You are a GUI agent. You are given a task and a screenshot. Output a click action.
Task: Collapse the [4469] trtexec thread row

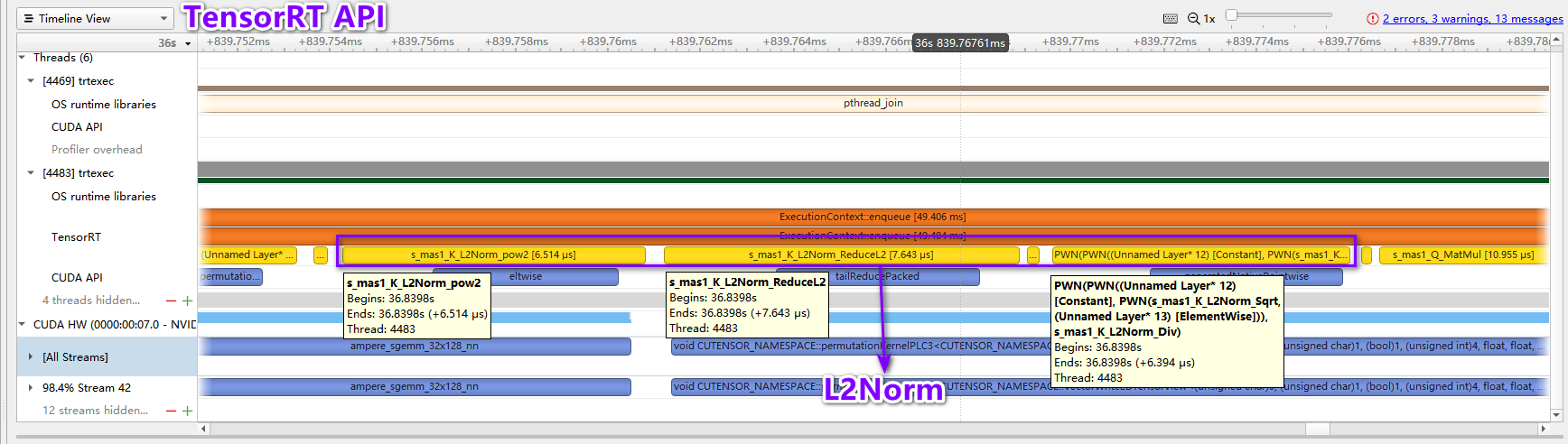tap(31, 81)
